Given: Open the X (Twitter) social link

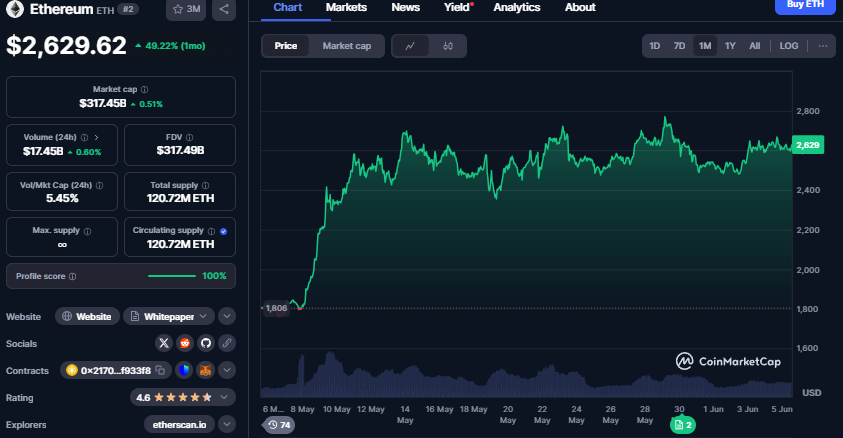Looking at the screenshot, I should (x=164, y=343).
